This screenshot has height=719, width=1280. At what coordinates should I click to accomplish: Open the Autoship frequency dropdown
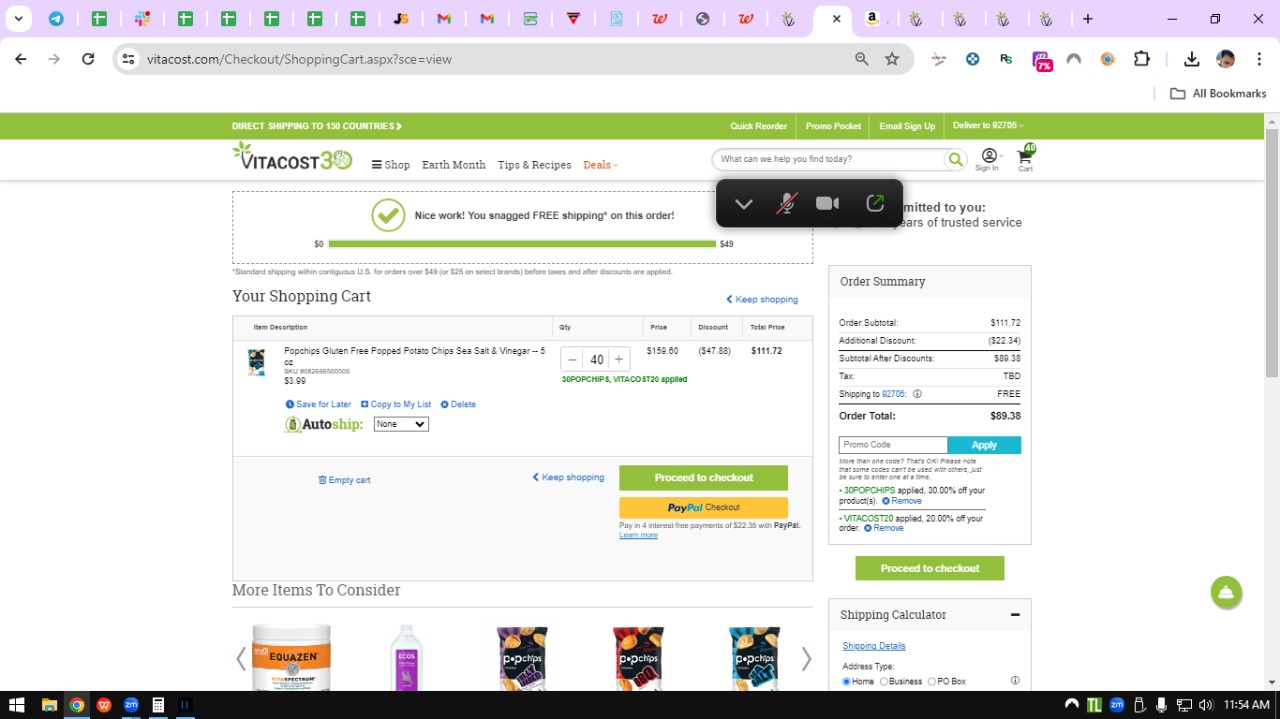tap(401, 424)
